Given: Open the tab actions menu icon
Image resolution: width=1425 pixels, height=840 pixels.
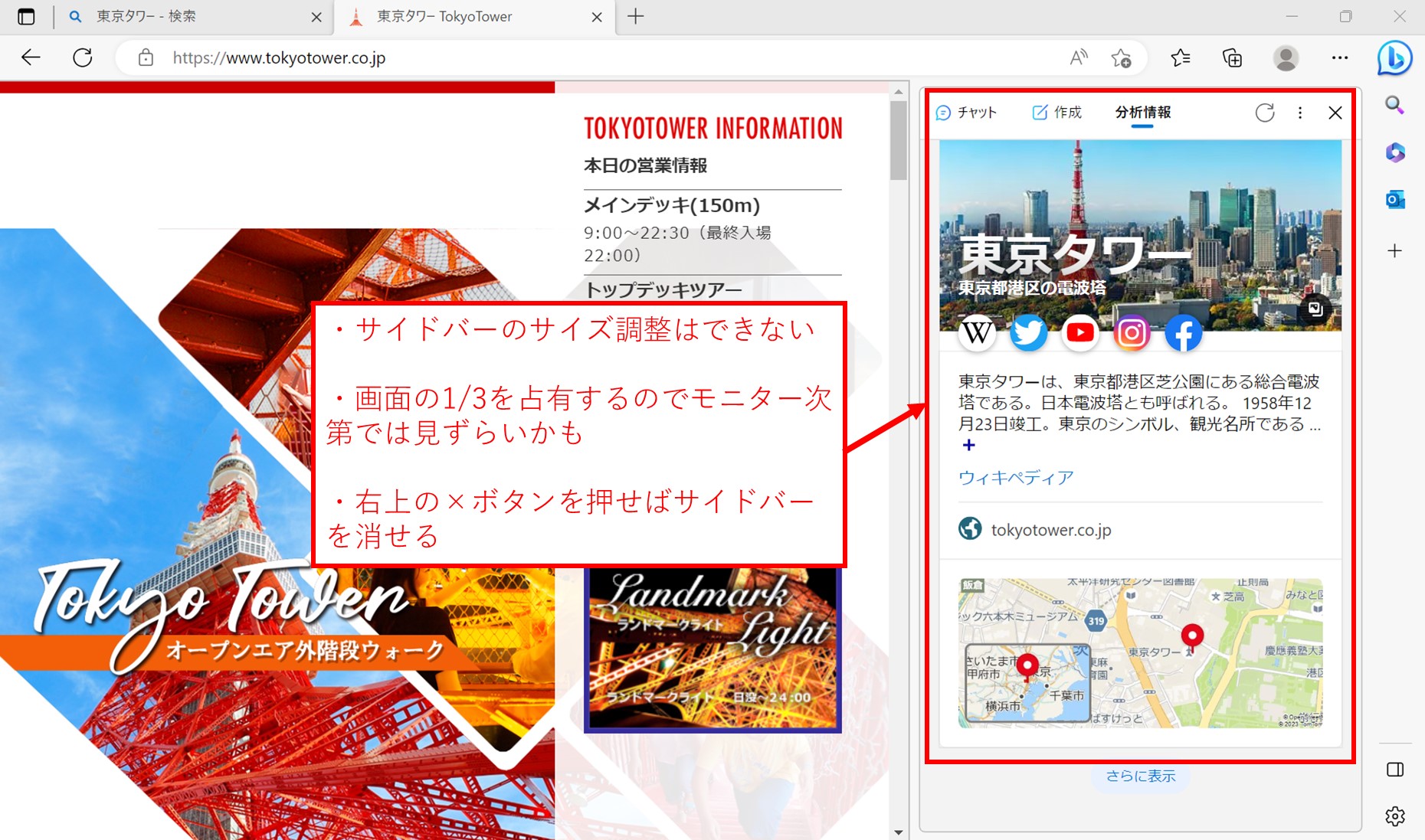Looking at the screenshot, I should [x=26, y=17].
